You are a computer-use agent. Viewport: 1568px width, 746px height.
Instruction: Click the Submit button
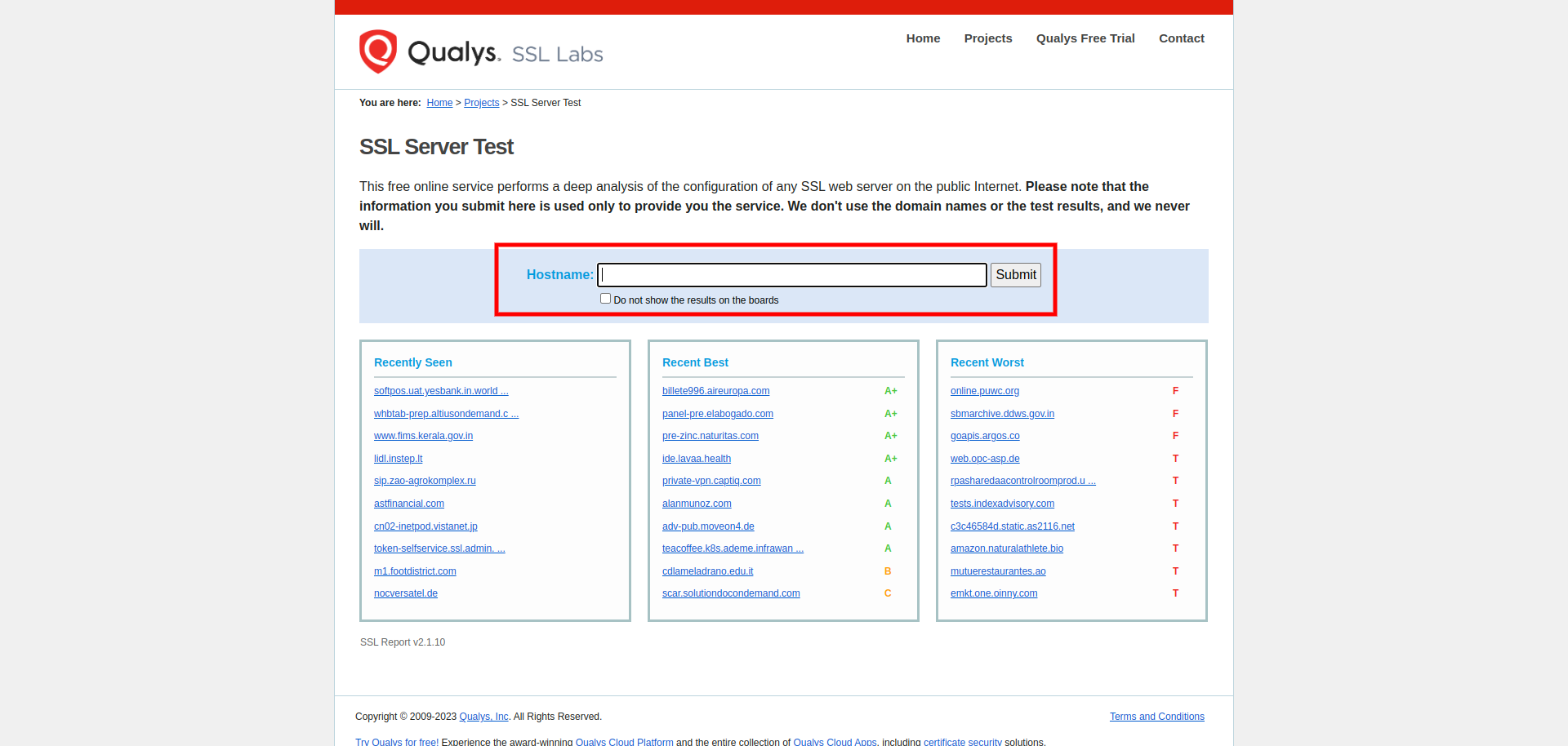[1016, 275]
